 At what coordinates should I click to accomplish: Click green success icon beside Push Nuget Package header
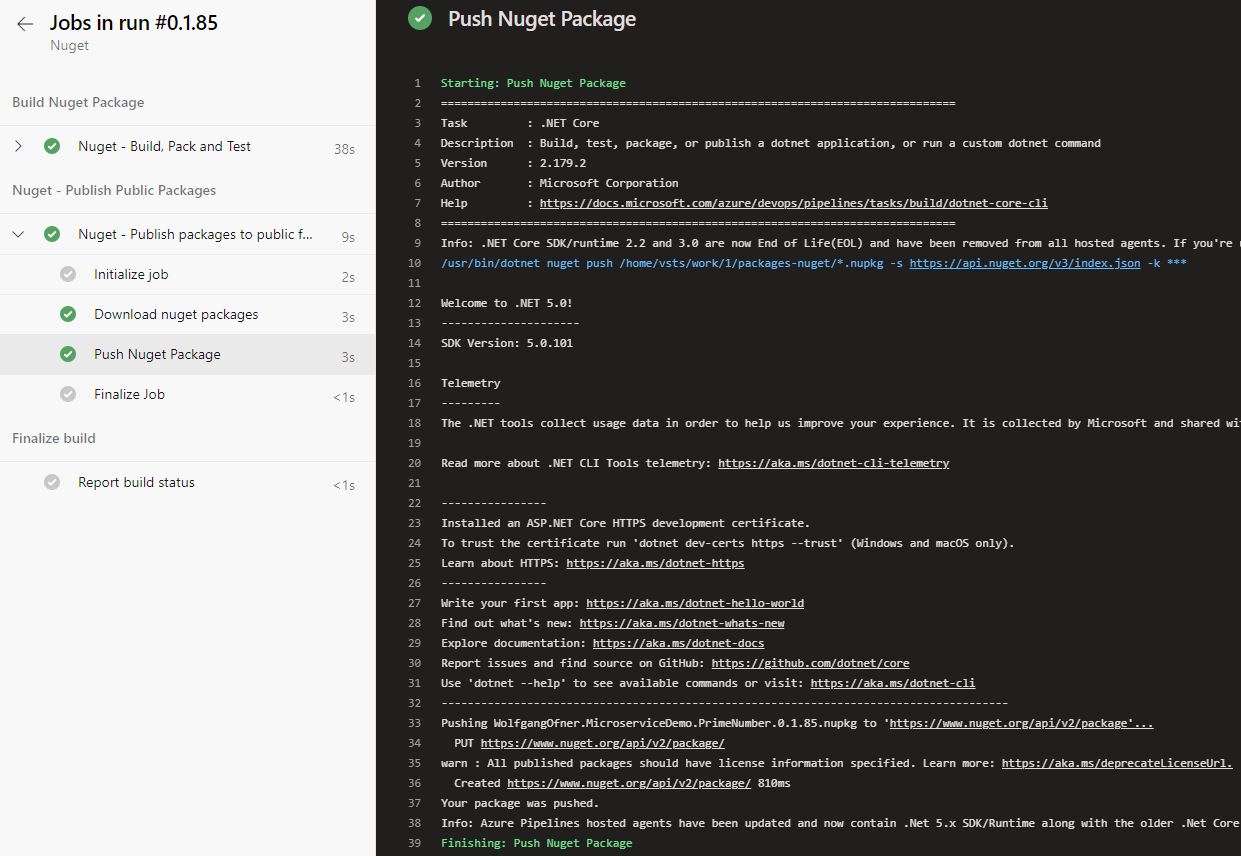pyautogui.click(x=419, y=18)
